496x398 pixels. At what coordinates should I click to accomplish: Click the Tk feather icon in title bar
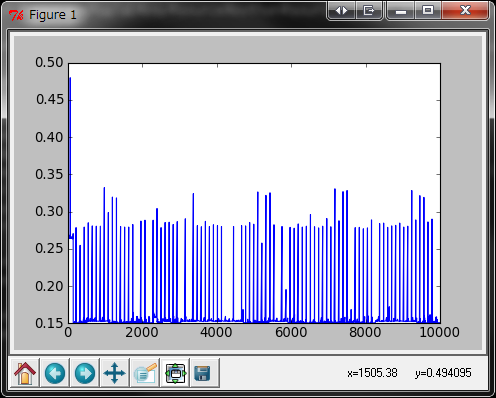pos(16,15)
